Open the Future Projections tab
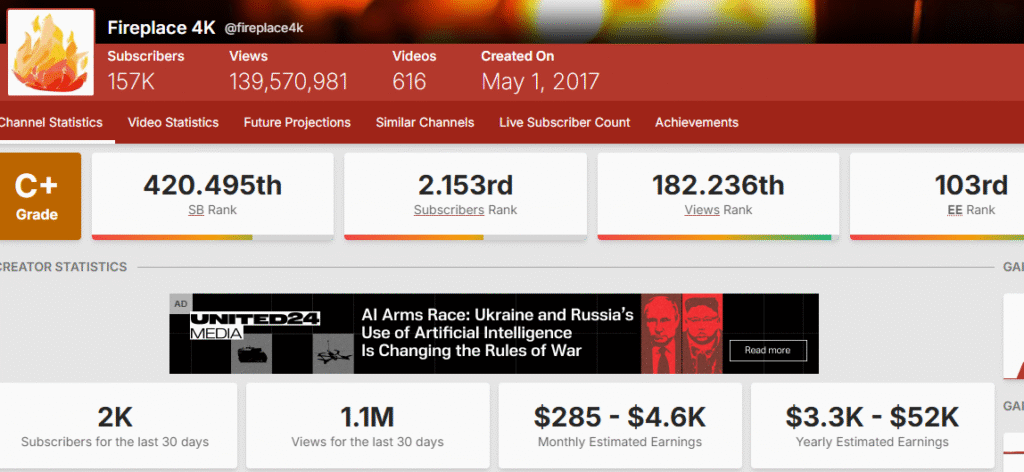This screenshot has width=1024, height=472. click(x=297, y=123)
